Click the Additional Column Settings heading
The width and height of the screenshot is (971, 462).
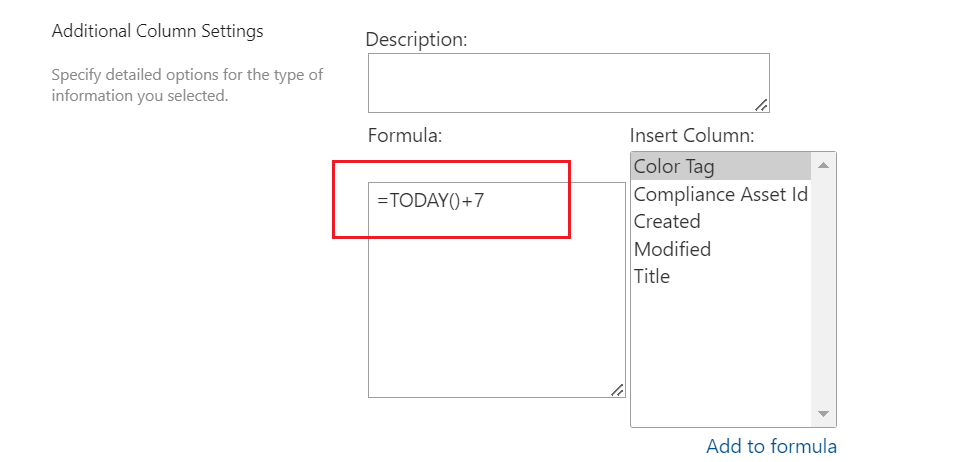click(157, 31)
